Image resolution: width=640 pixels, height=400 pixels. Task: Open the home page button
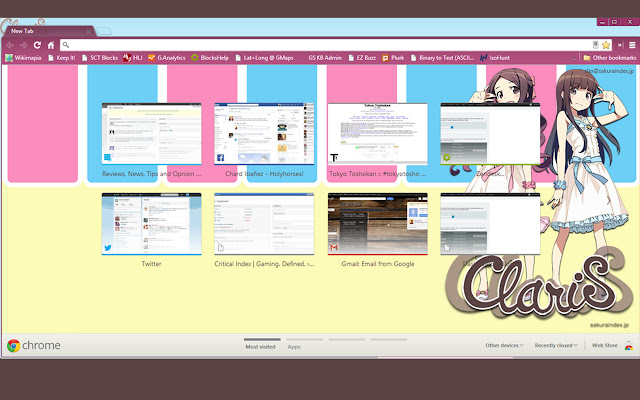pos(51,45)
